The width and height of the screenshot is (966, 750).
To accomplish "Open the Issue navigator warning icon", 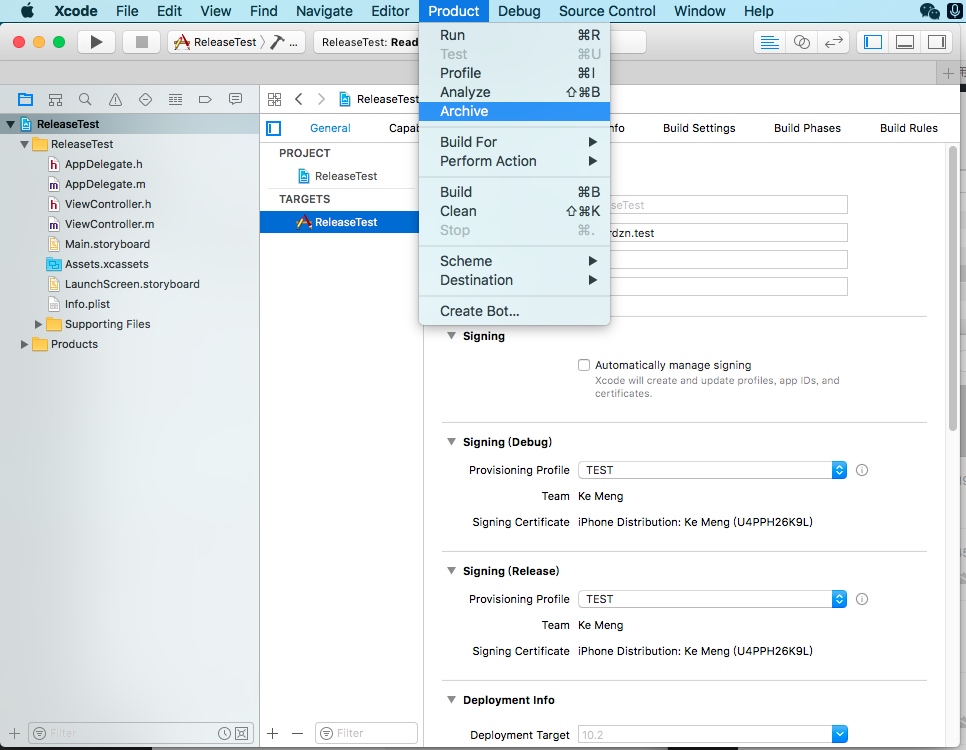I will pyautogui.click(x=115, y=99).
